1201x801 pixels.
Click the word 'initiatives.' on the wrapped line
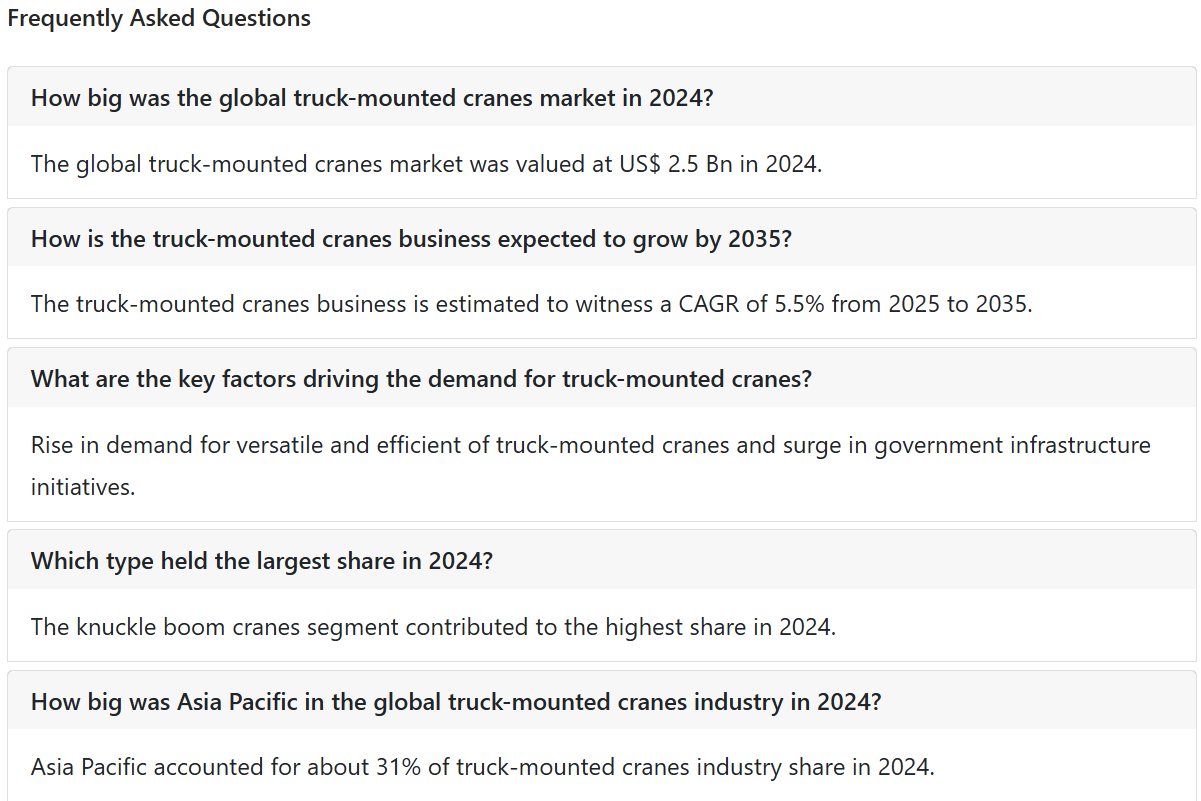[x=83, y=488]
